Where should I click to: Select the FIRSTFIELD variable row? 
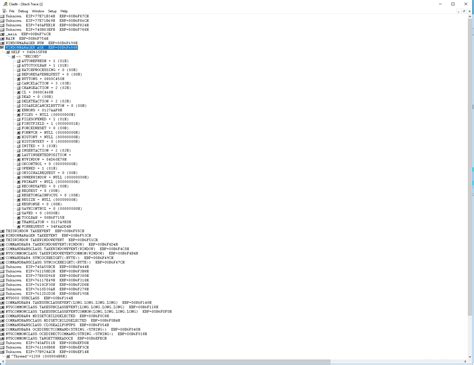[x=51, y=123]
